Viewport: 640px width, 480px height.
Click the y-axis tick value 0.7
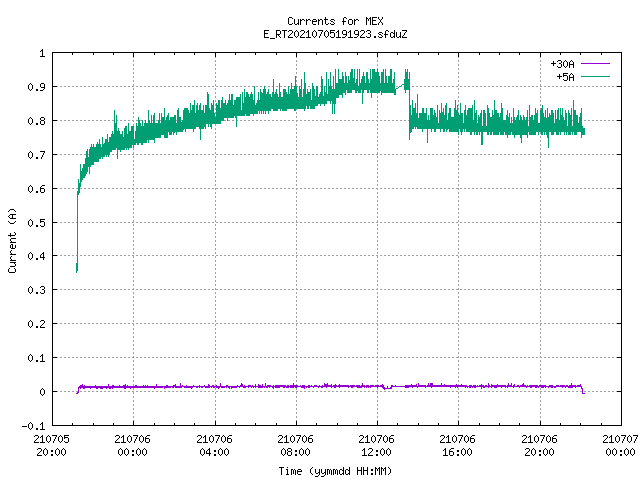pos(36,155)
